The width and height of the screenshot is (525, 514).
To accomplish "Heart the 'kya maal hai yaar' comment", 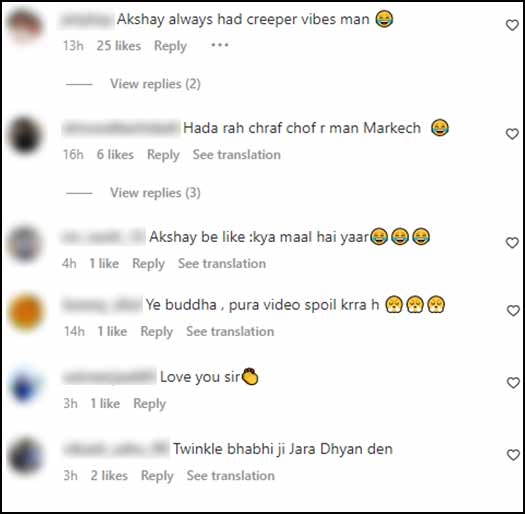I will pos(512,243).
